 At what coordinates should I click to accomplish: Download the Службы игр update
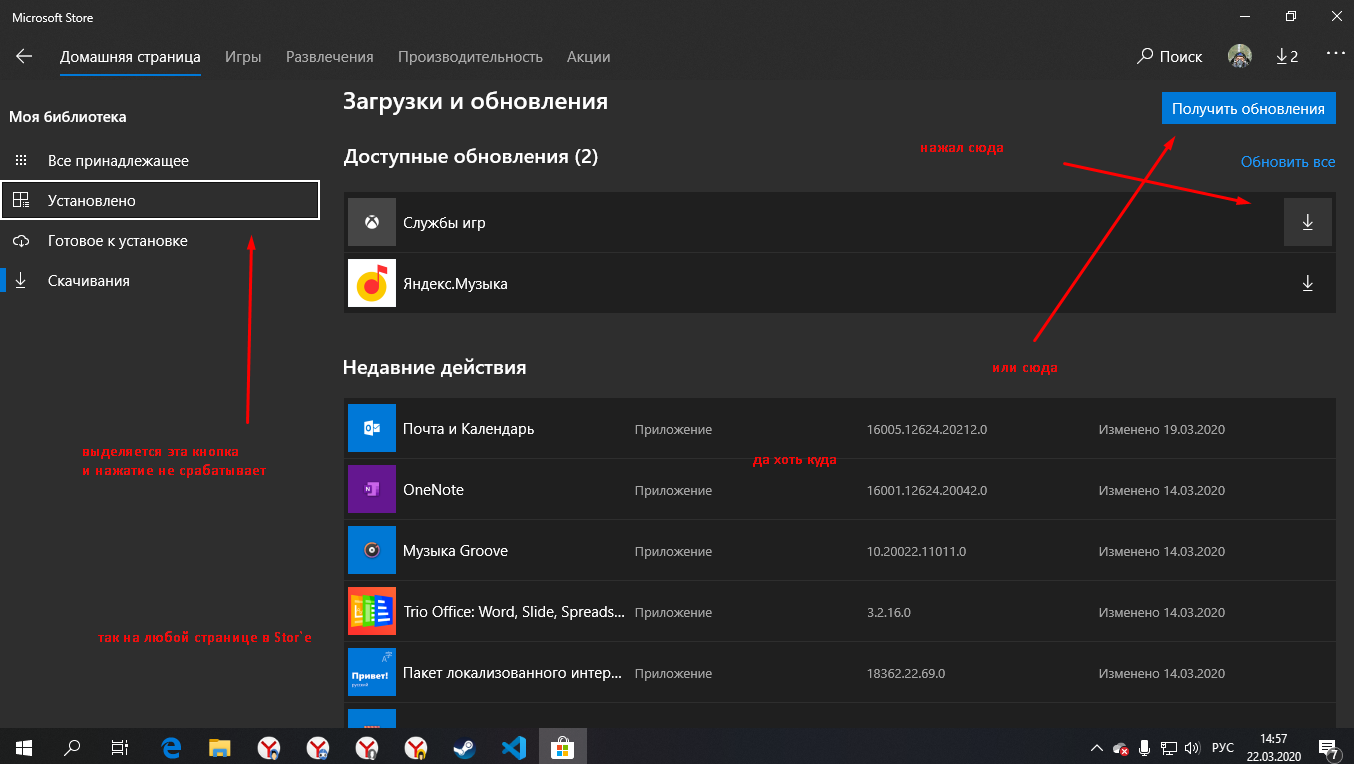coord(1307,222)
